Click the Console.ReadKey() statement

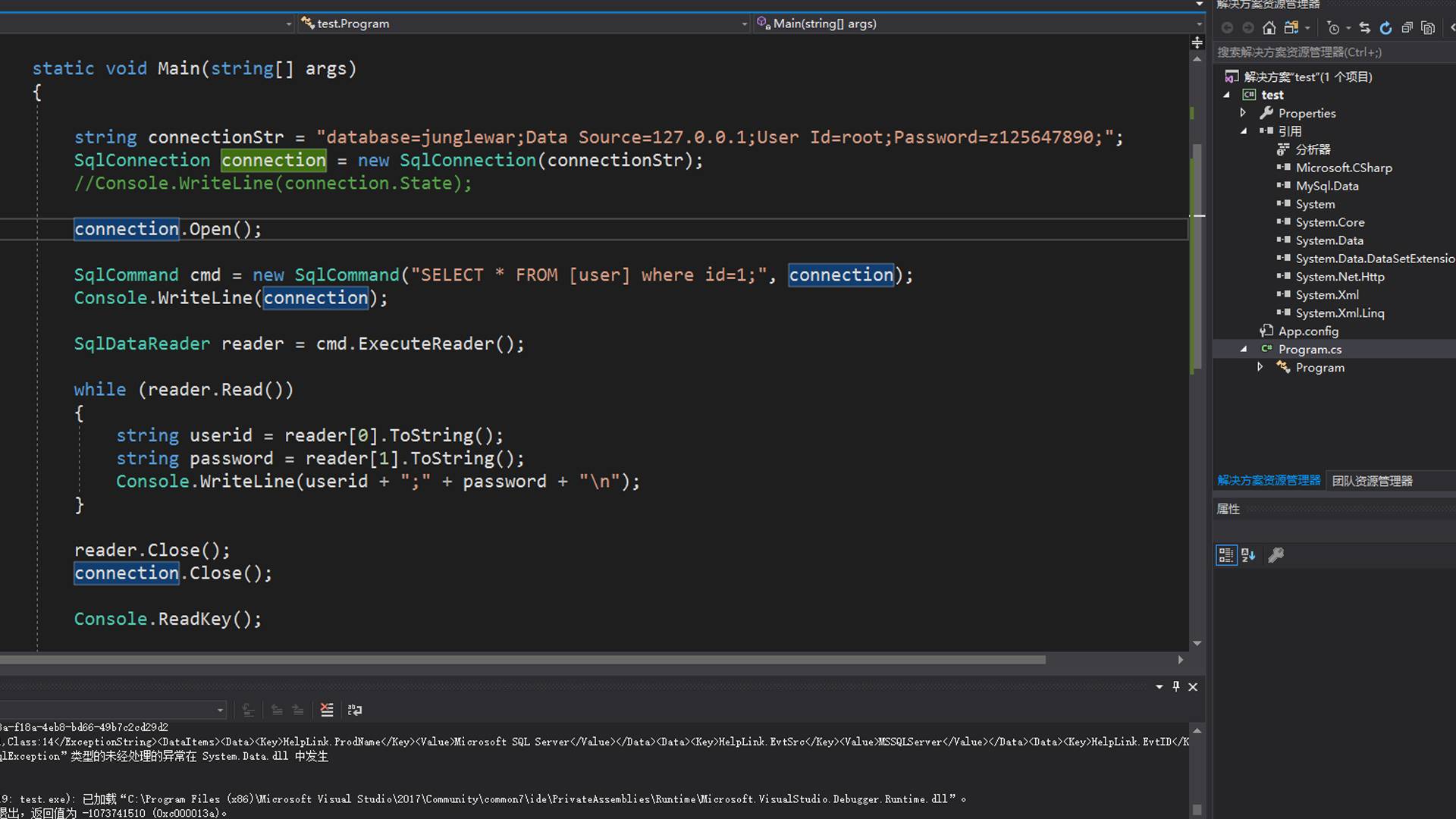168,619
